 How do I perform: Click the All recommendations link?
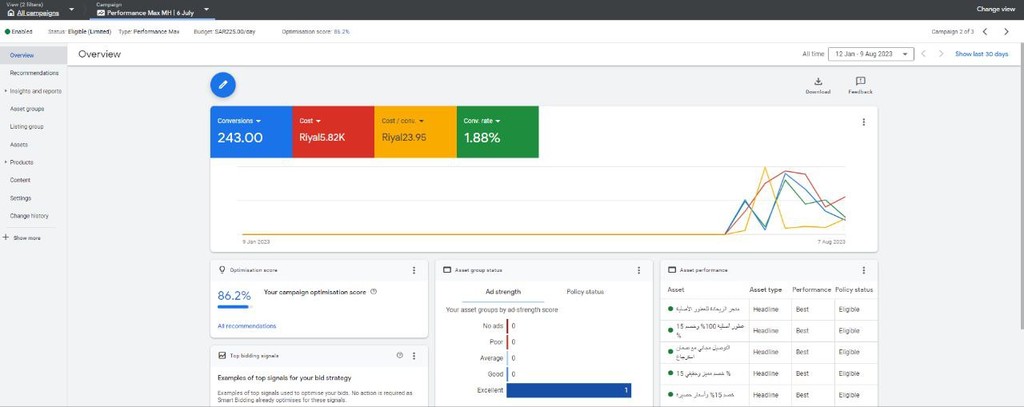pyautogui.click(x=246, y=326)
